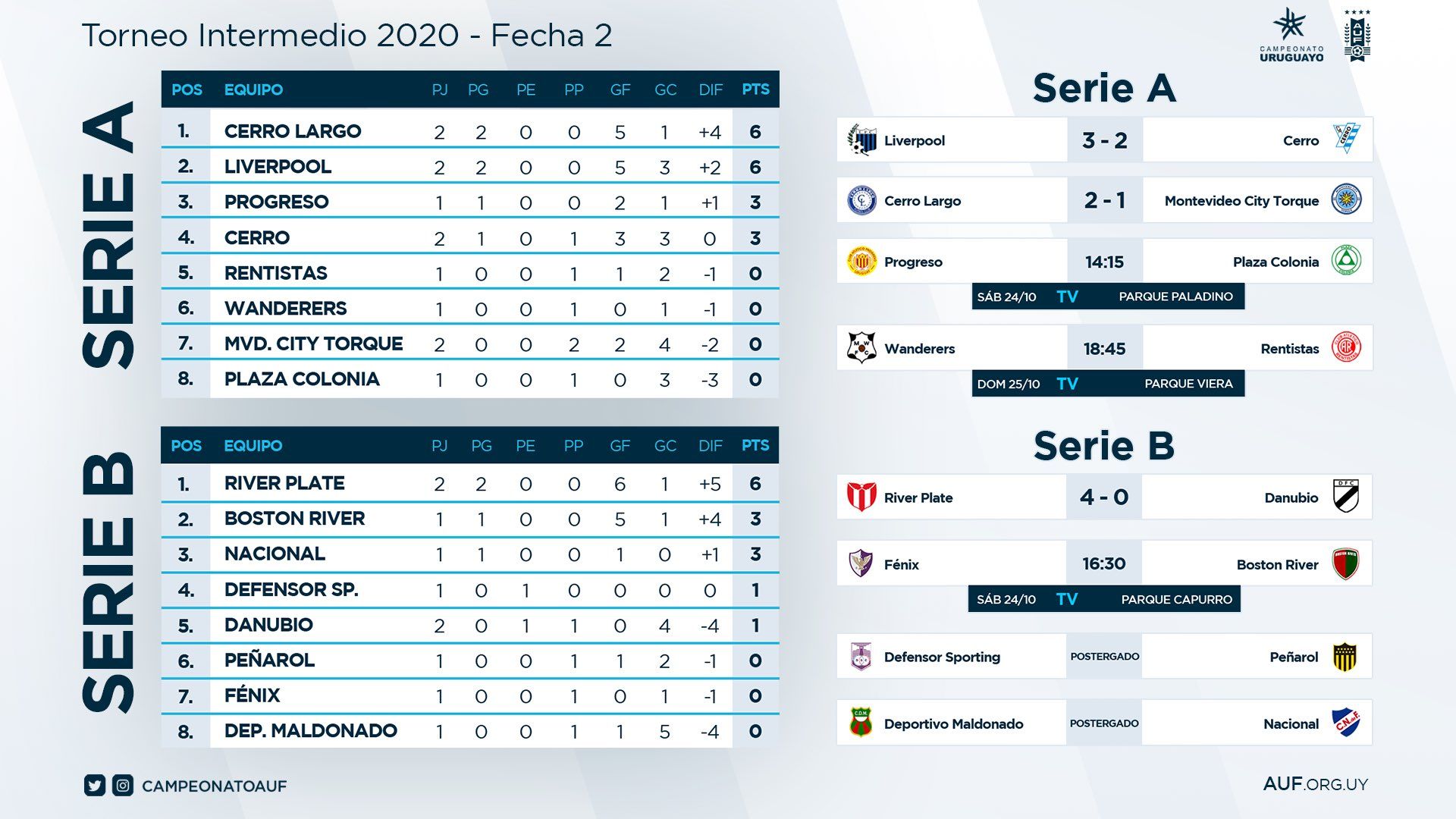Click the Campeonato Uruguayo star logo
The height and width of the screenshot is (819, 1456).
pyautogui.click(x=1291, y=34)
